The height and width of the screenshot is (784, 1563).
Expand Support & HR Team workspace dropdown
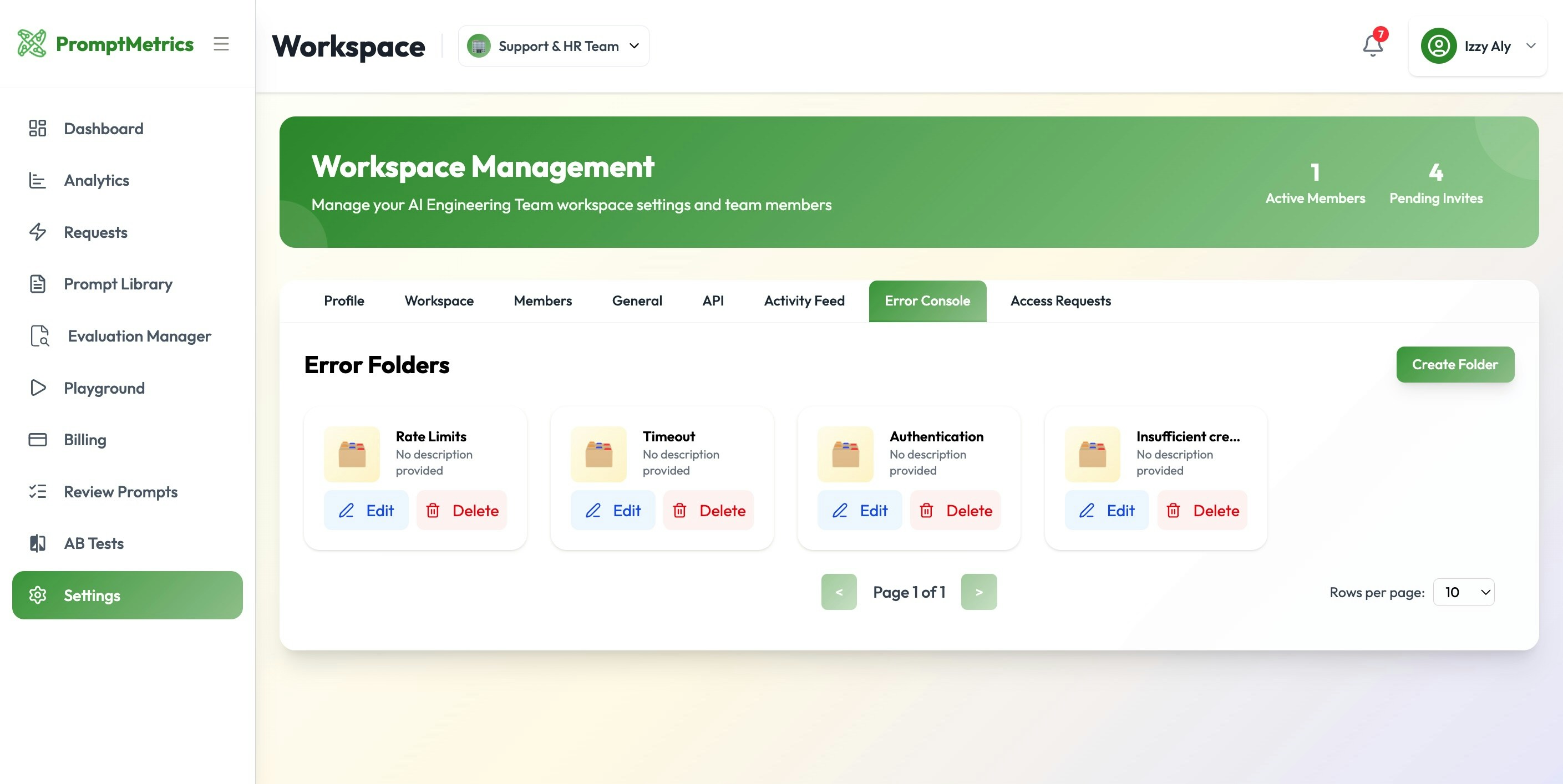click(553, 46)
